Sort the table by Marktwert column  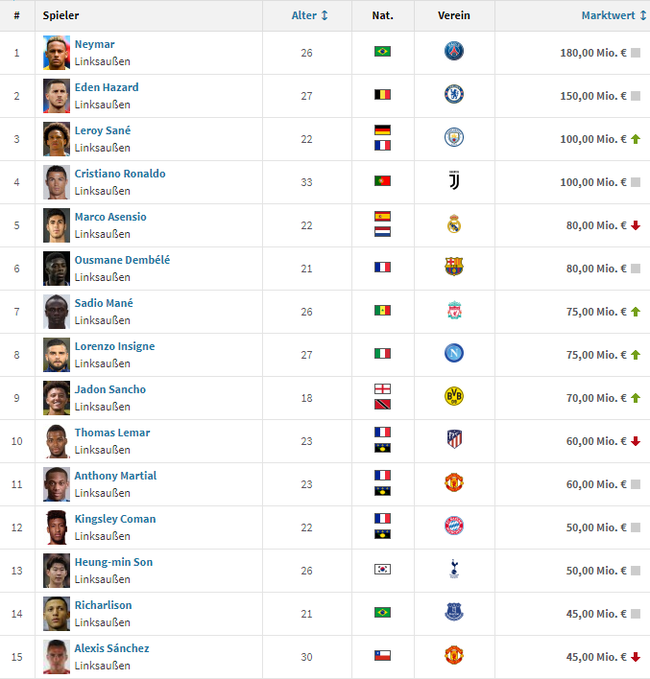coord(608,16)
